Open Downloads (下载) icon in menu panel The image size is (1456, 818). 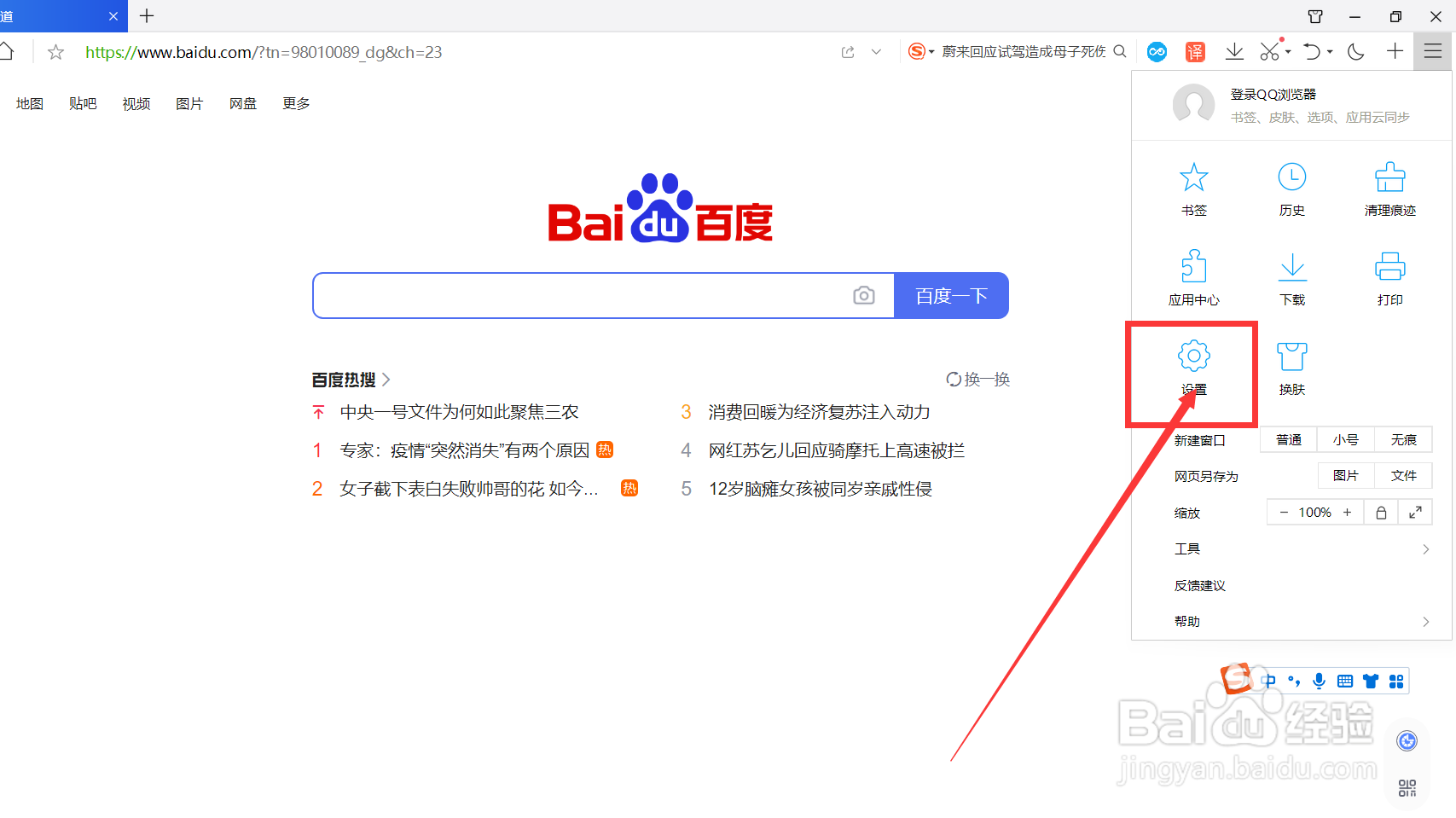pyautogui.click(x=1292, y=267)
